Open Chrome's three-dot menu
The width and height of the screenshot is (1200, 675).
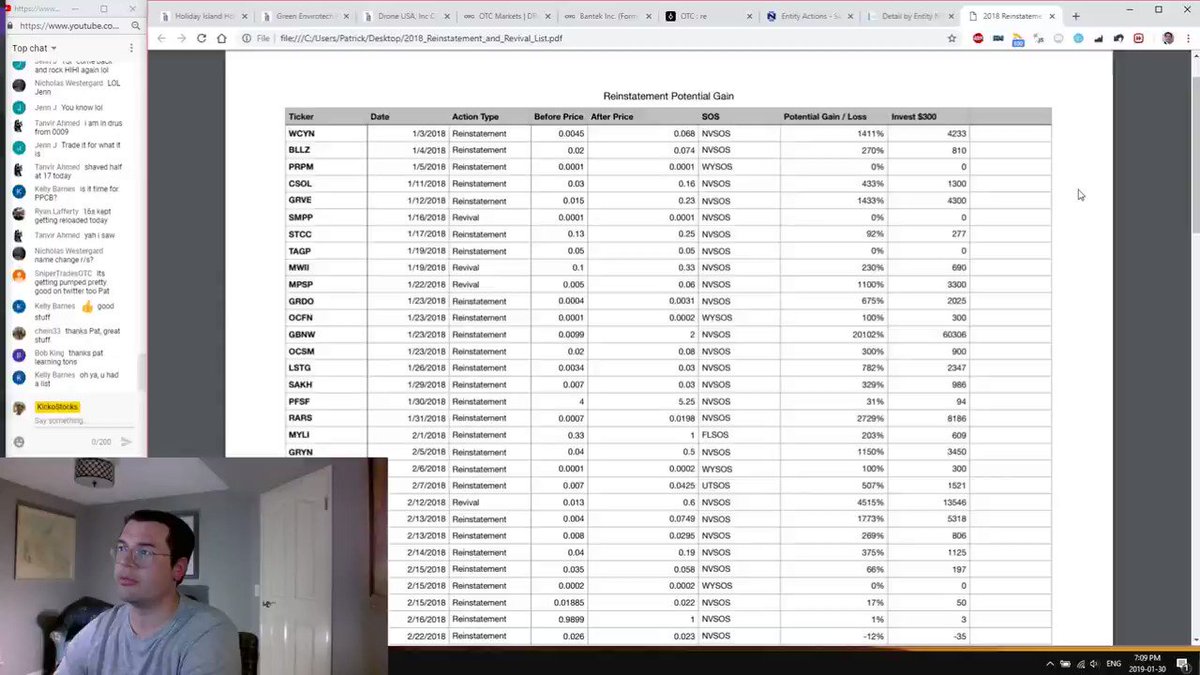tap(1188, 38)
